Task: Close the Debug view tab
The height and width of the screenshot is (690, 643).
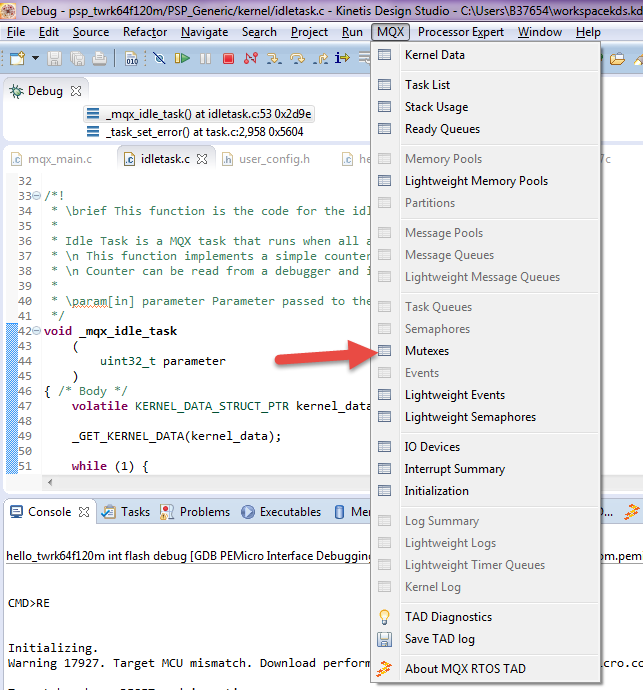Action: coord(76,91)
